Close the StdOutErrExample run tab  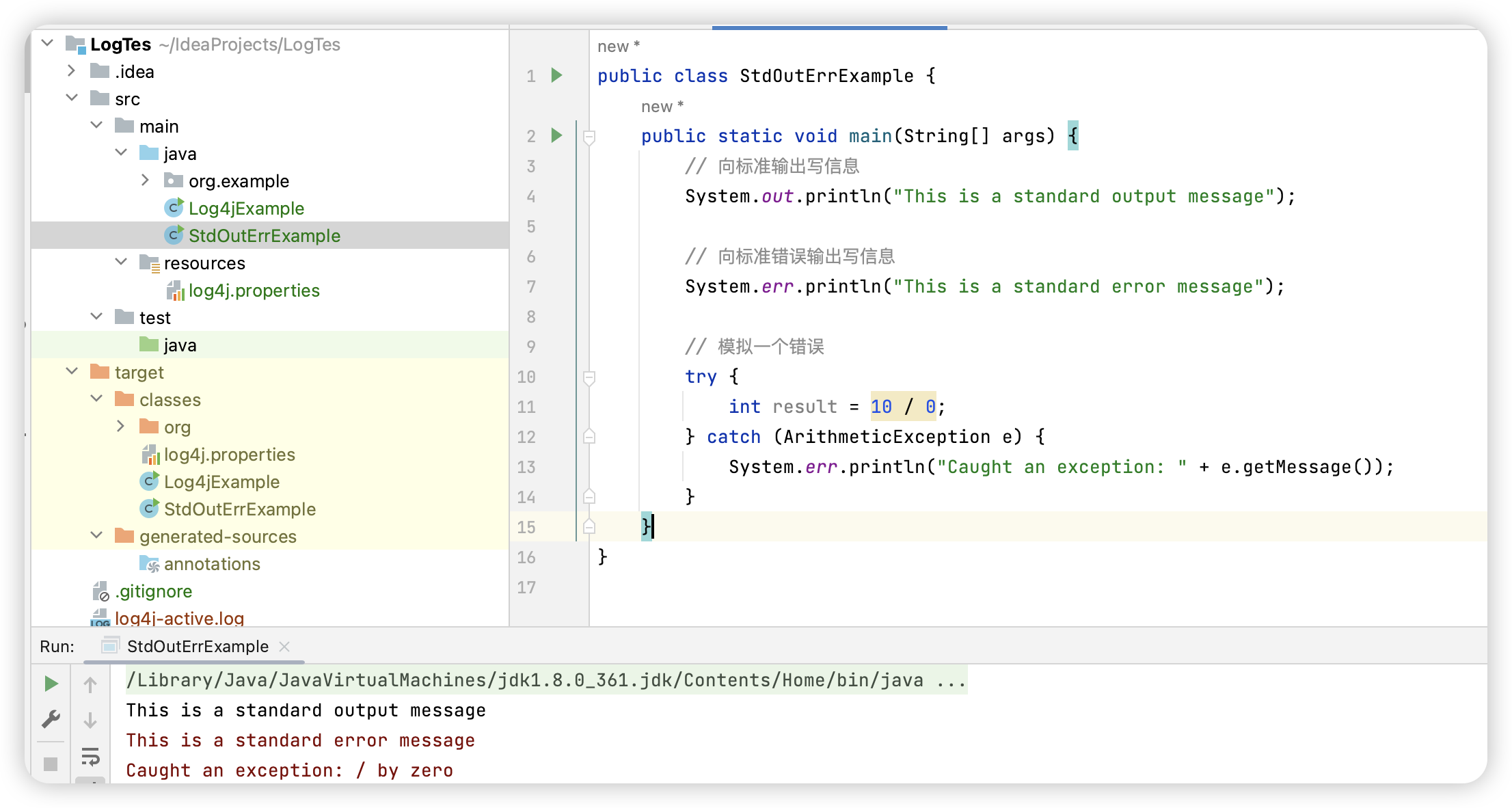point(285,647)
